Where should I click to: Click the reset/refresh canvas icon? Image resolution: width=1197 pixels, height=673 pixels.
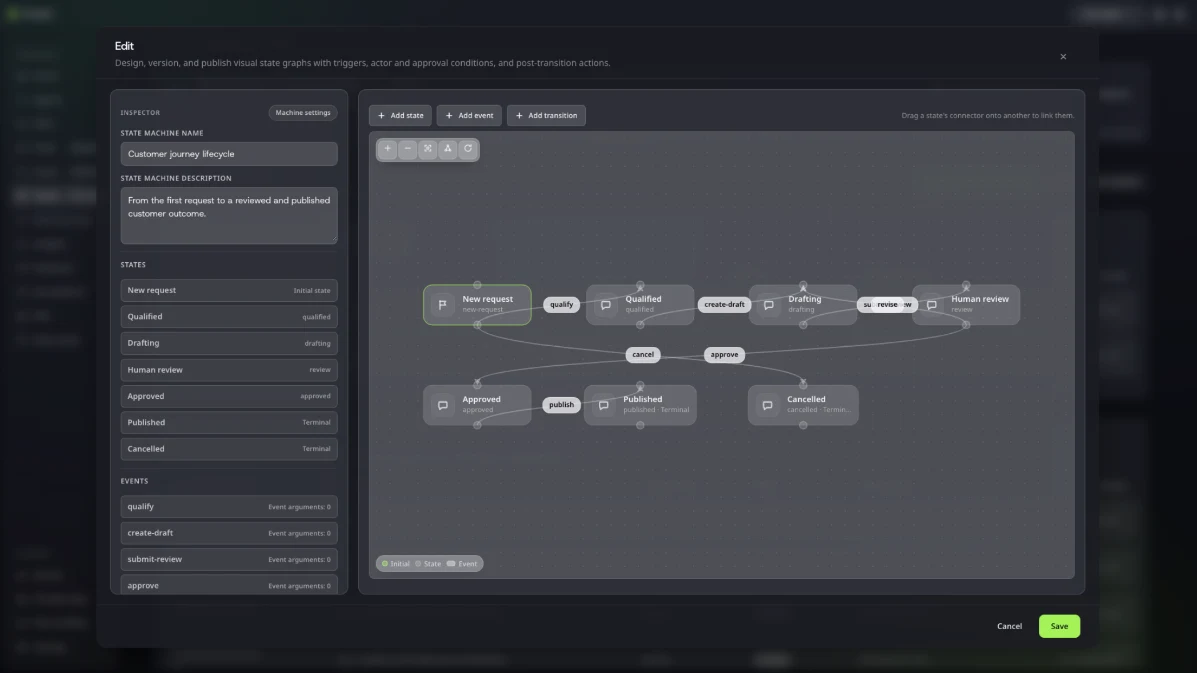pos(468,149)
